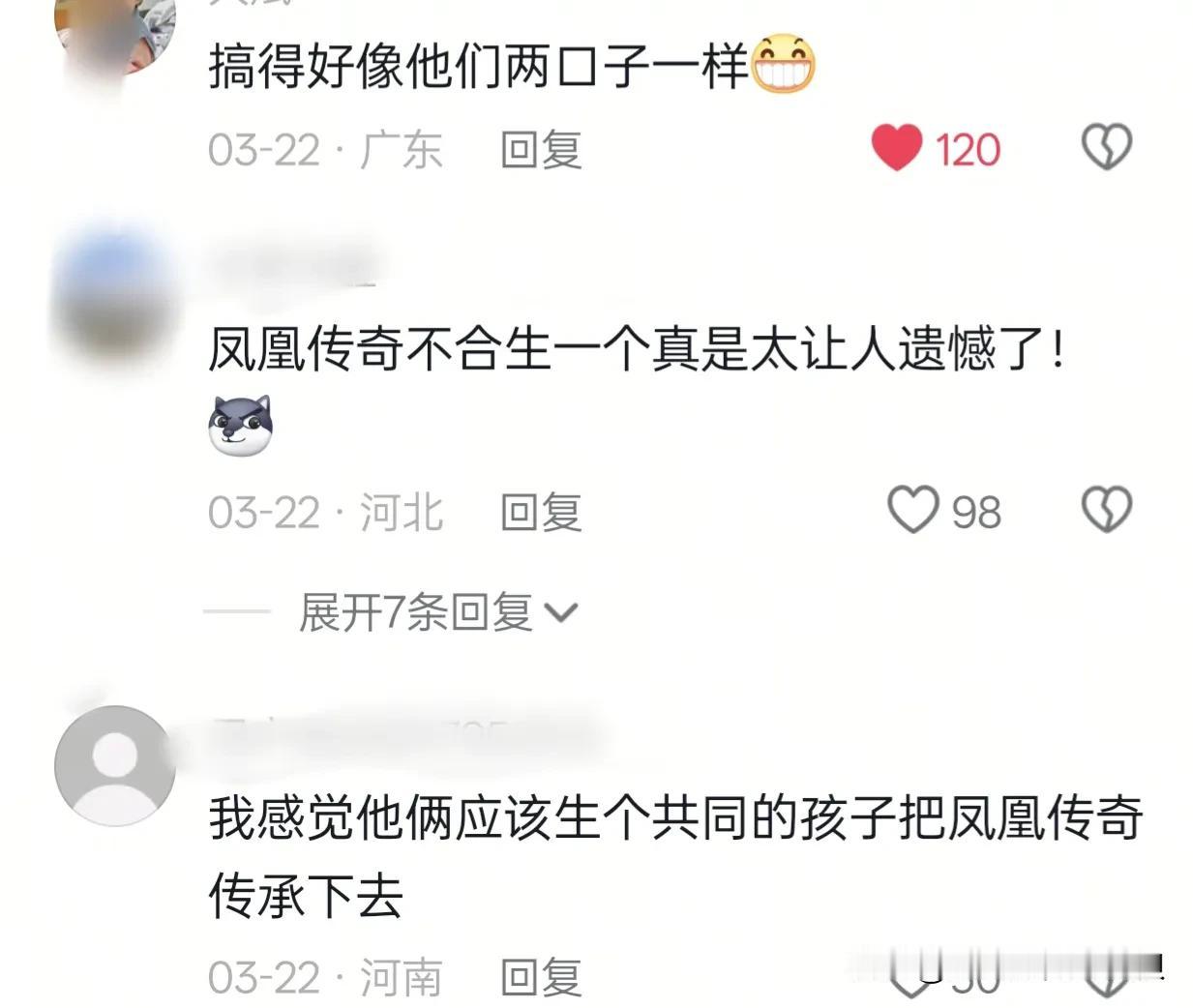Tap the grinning emoji after 两口子一样
The width and height of the screenshot is (1193, 1008).
[783, 65]
